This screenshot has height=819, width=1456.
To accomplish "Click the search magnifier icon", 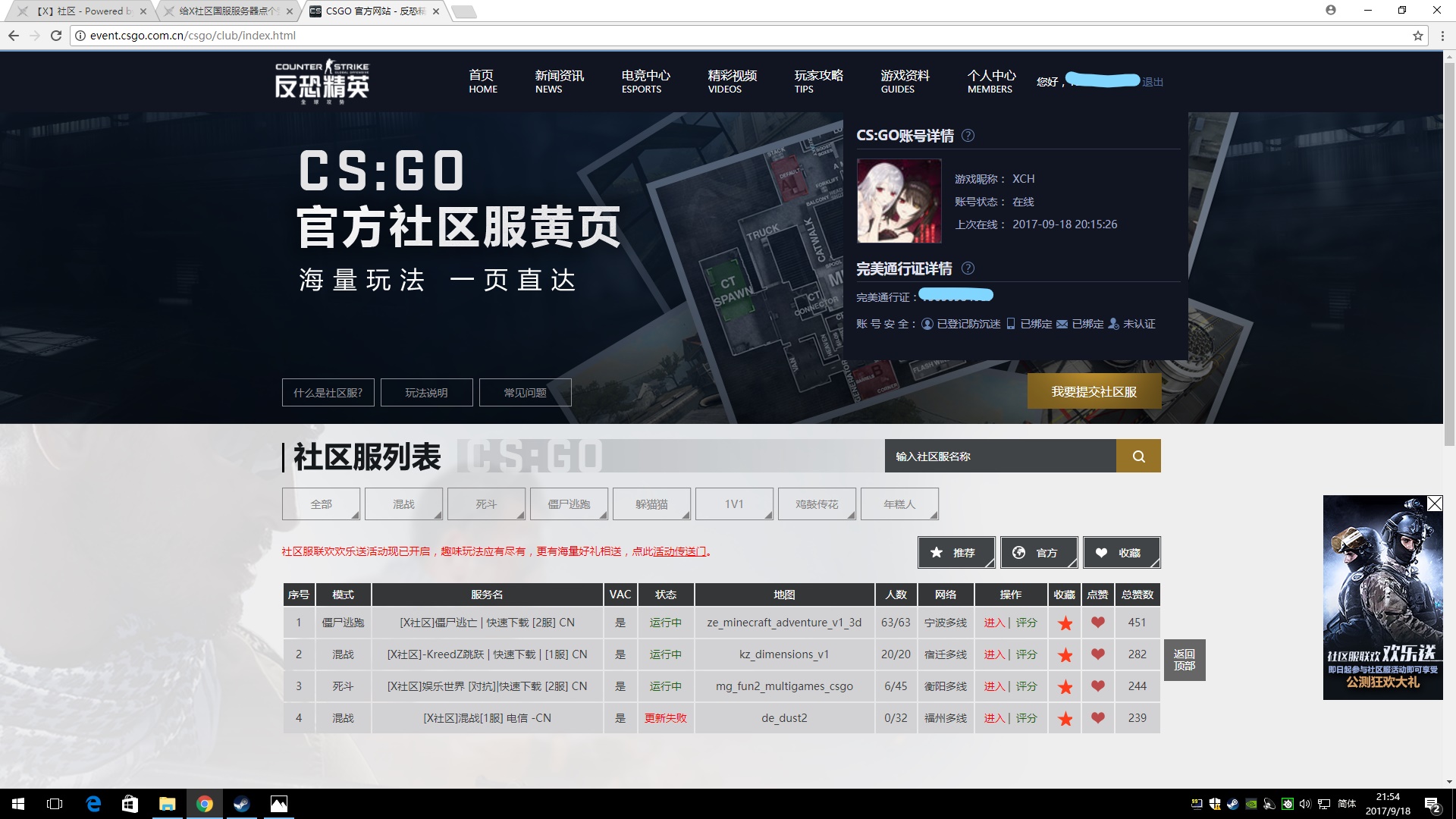I will [1137, 456].
